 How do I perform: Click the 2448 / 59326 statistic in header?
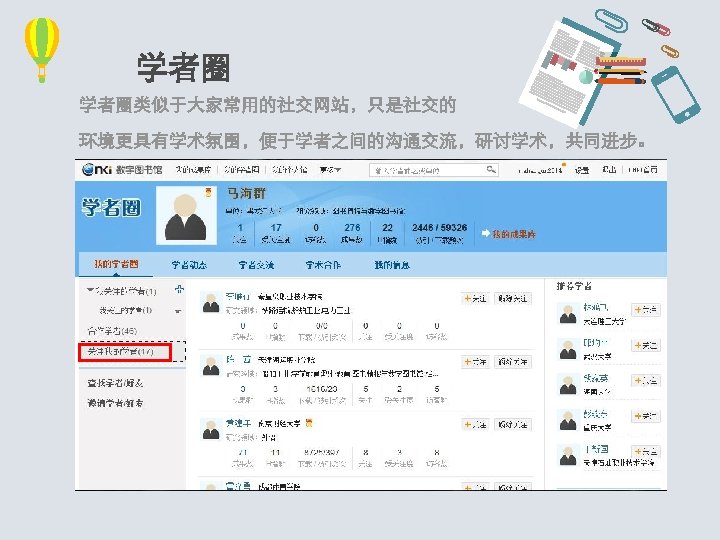click(439, 233)
